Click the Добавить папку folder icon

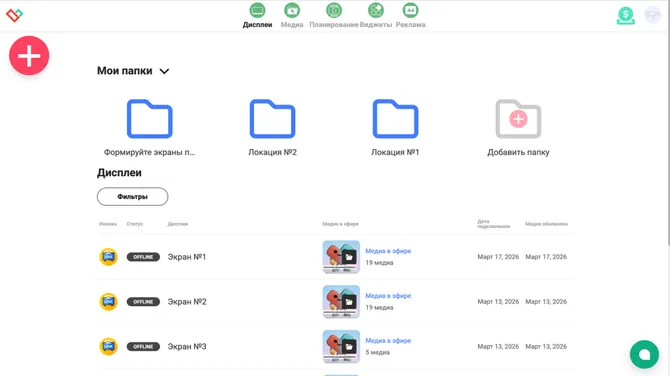point(518,119)
